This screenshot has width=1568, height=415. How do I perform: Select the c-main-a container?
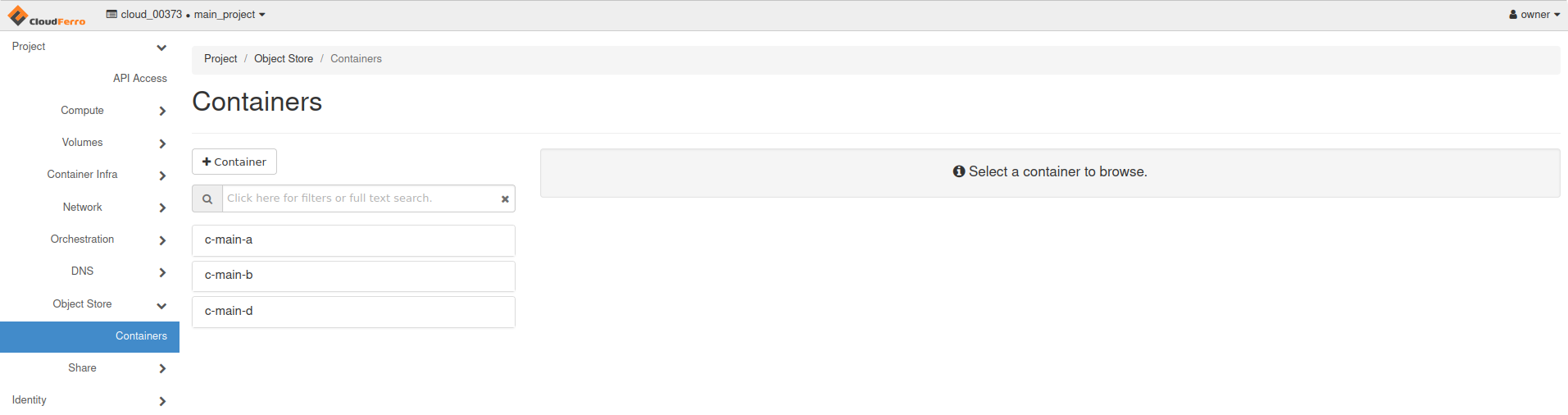(x=353, y=240)
